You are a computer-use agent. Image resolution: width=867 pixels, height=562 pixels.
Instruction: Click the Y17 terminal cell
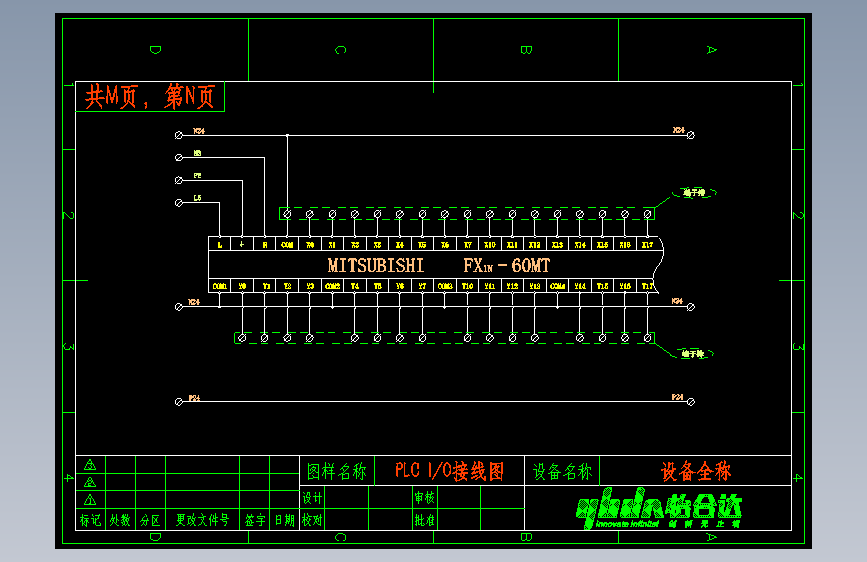pyautogui.click(x=647, y=285)
